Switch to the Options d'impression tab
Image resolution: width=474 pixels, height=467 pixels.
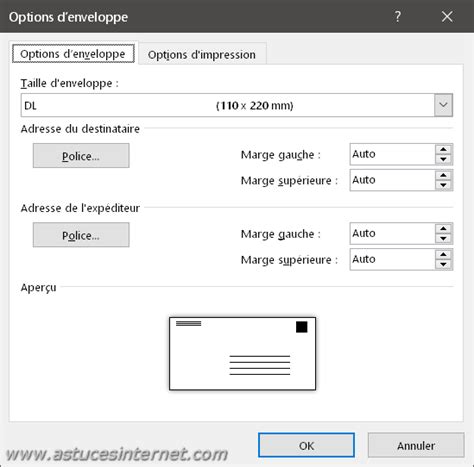(x=202, y=54)
